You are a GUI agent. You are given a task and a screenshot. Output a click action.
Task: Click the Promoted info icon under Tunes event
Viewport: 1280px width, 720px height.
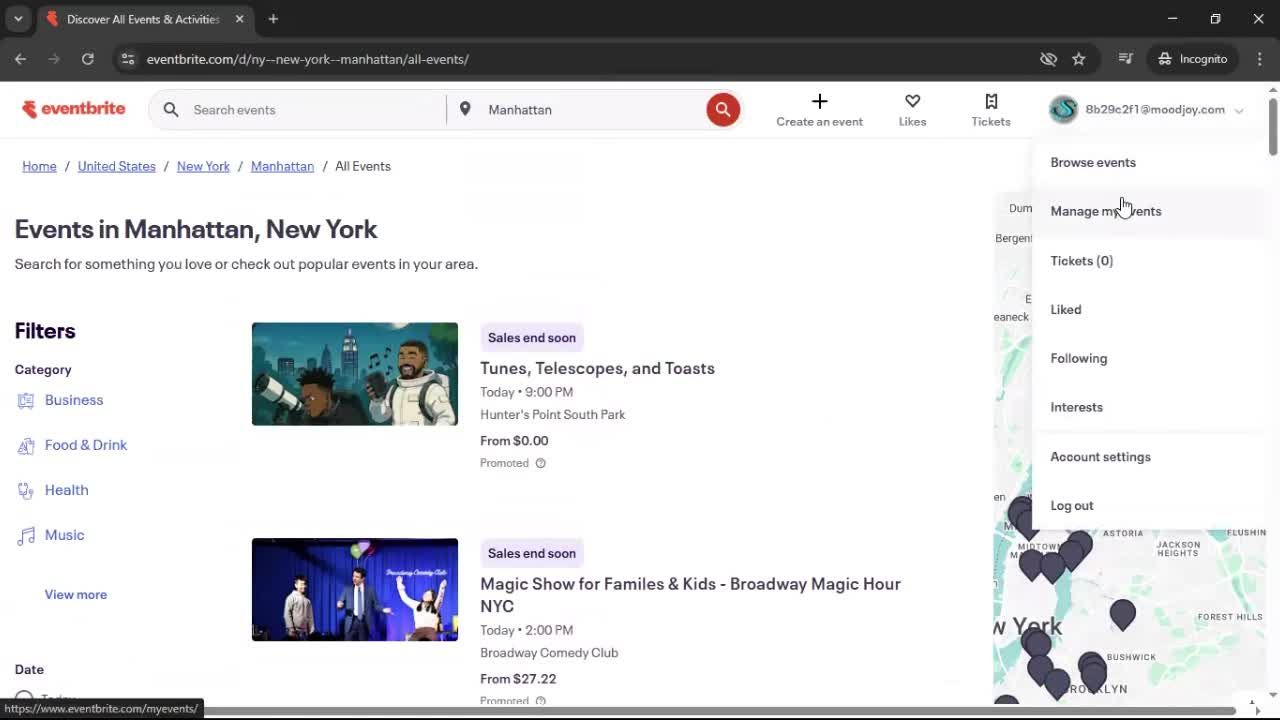click(x=540, y=463)
